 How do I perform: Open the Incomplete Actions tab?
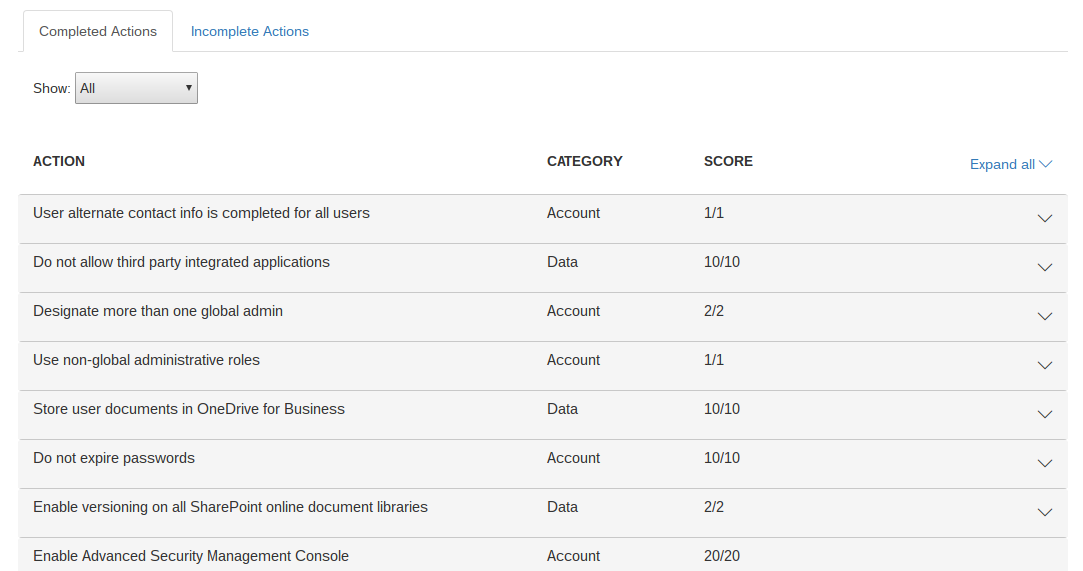click(249, 31)
